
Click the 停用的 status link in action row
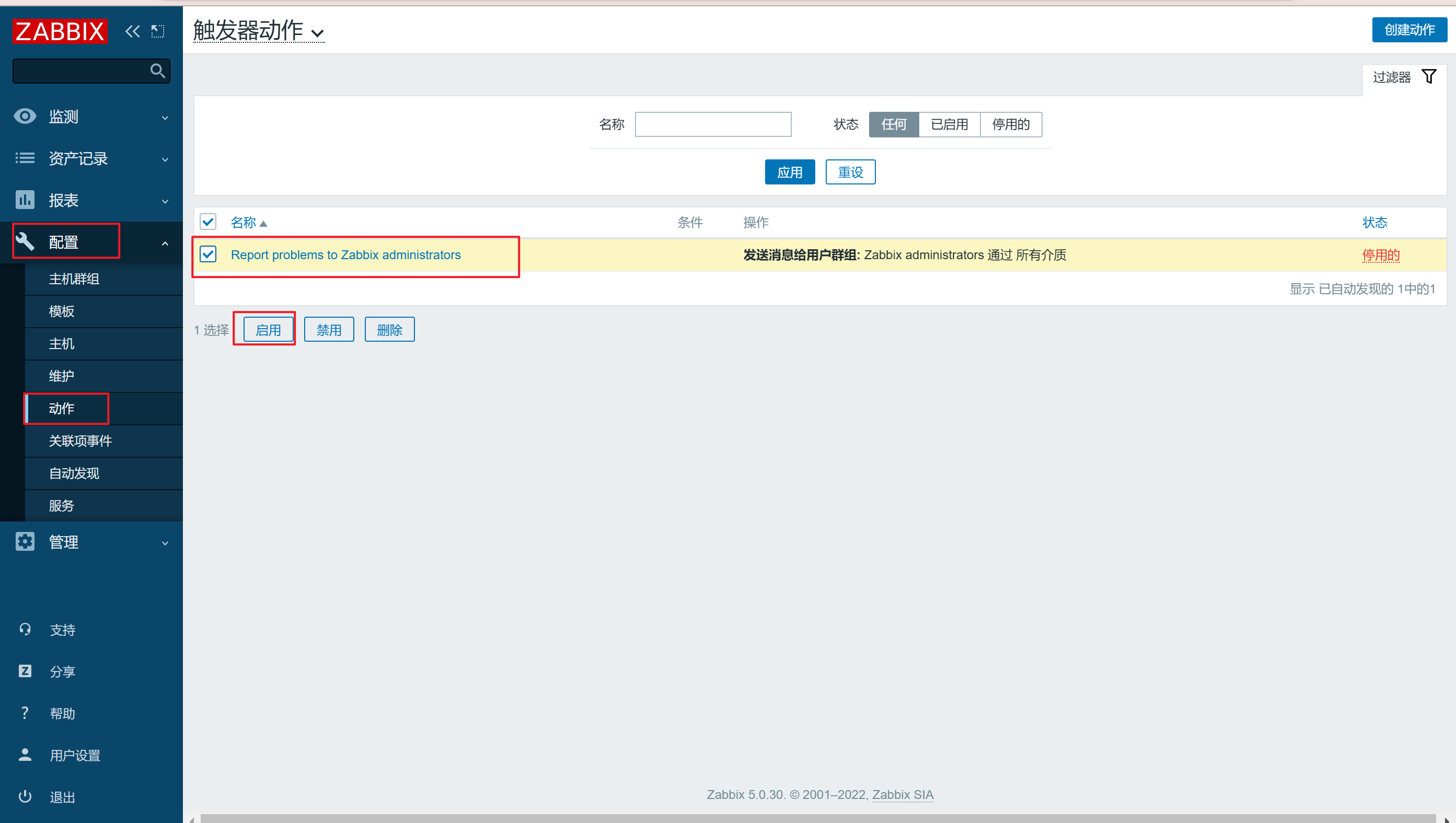coord(1381,255)
